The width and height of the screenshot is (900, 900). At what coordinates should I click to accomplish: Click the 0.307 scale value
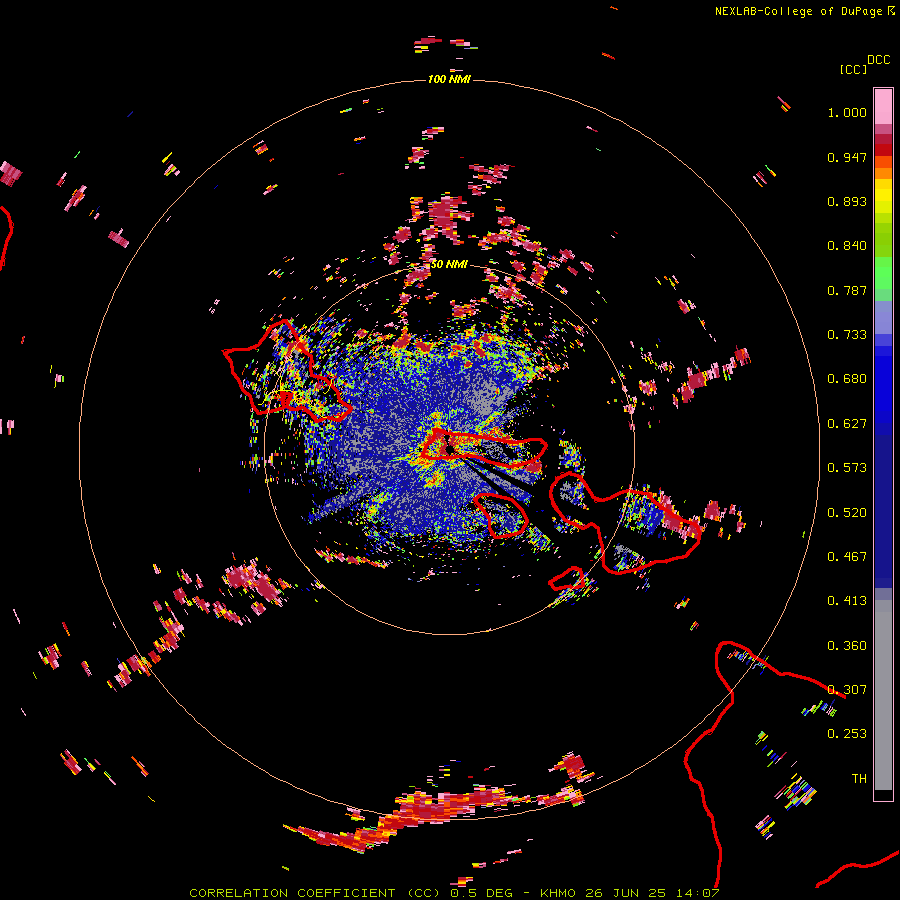pyautogui.click(x=847, y=690)
